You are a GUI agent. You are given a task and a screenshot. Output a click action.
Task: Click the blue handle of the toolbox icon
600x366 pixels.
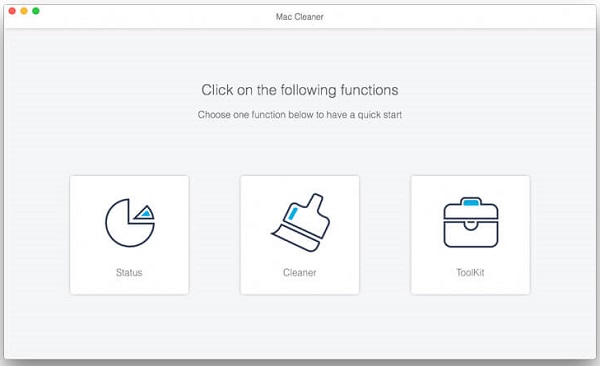coord(471,202)
